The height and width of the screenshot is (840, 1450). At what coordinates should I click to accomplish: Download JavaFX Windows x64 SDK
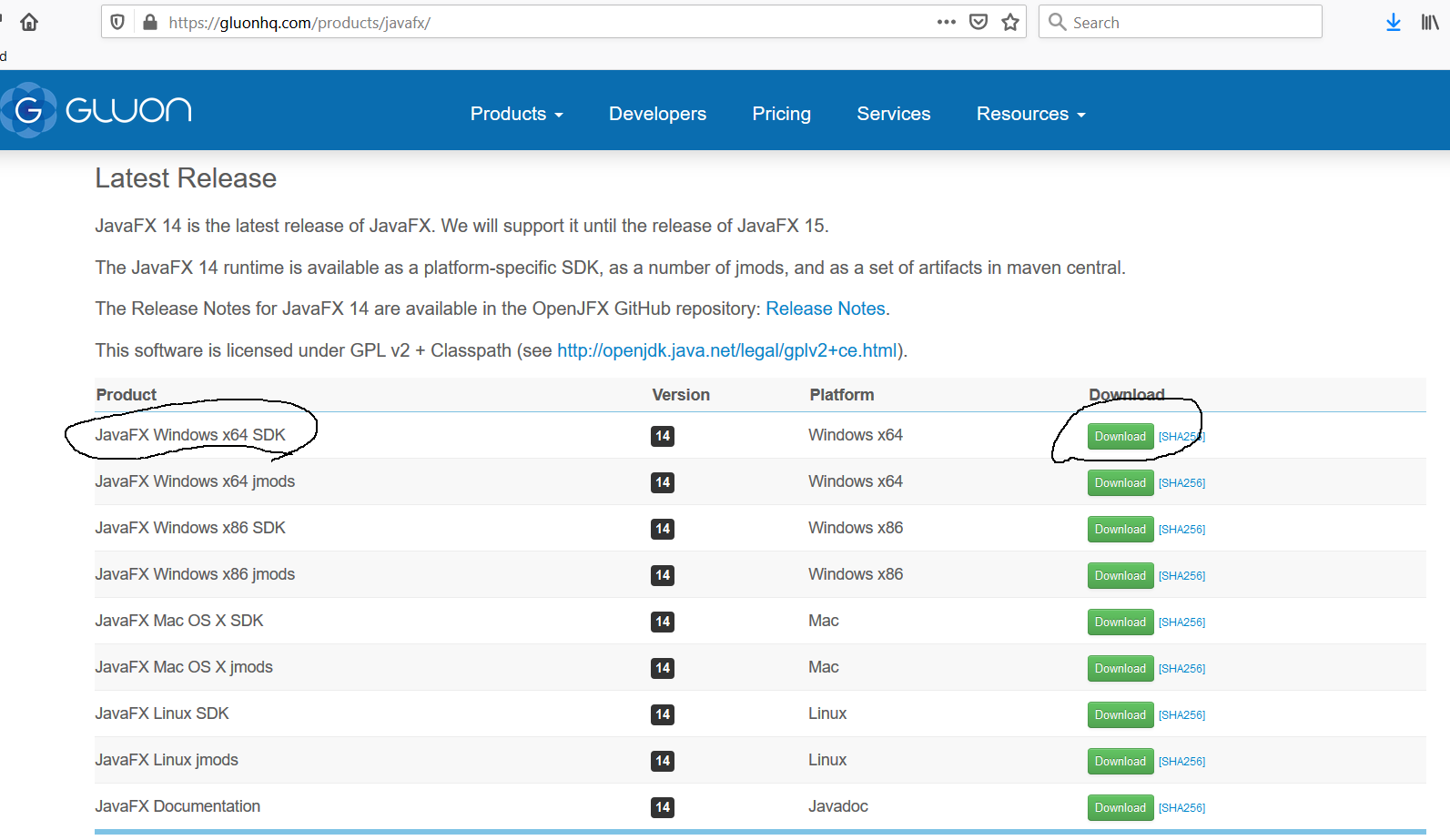pos(1120,437)
